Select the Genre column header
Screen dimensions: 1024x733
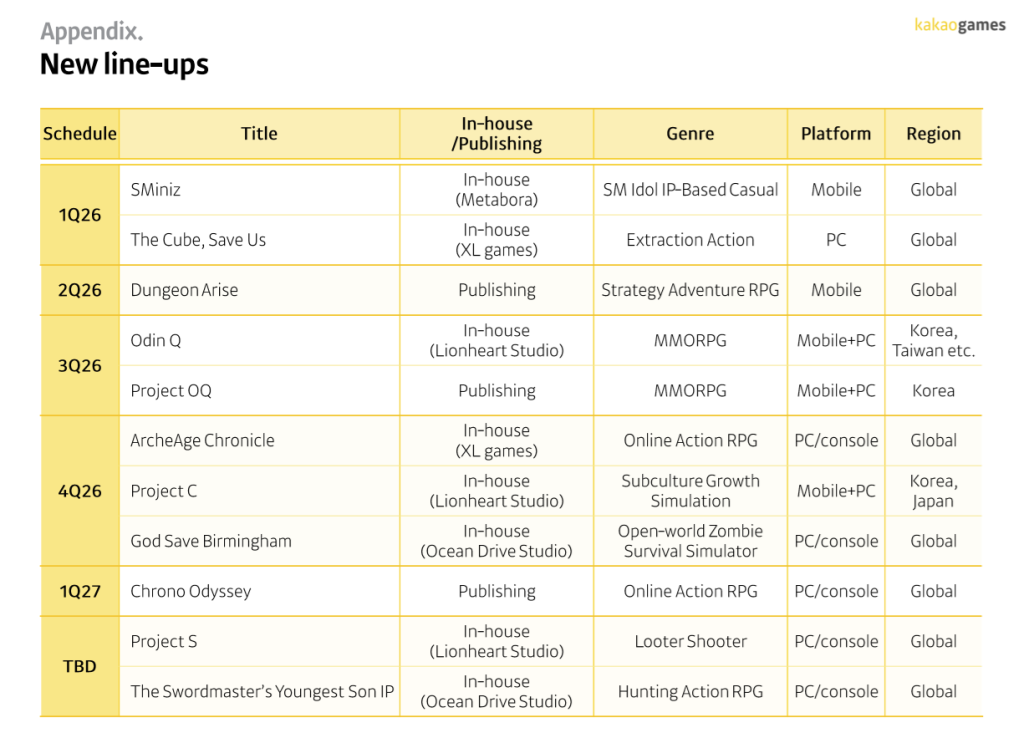pos(690,134)
